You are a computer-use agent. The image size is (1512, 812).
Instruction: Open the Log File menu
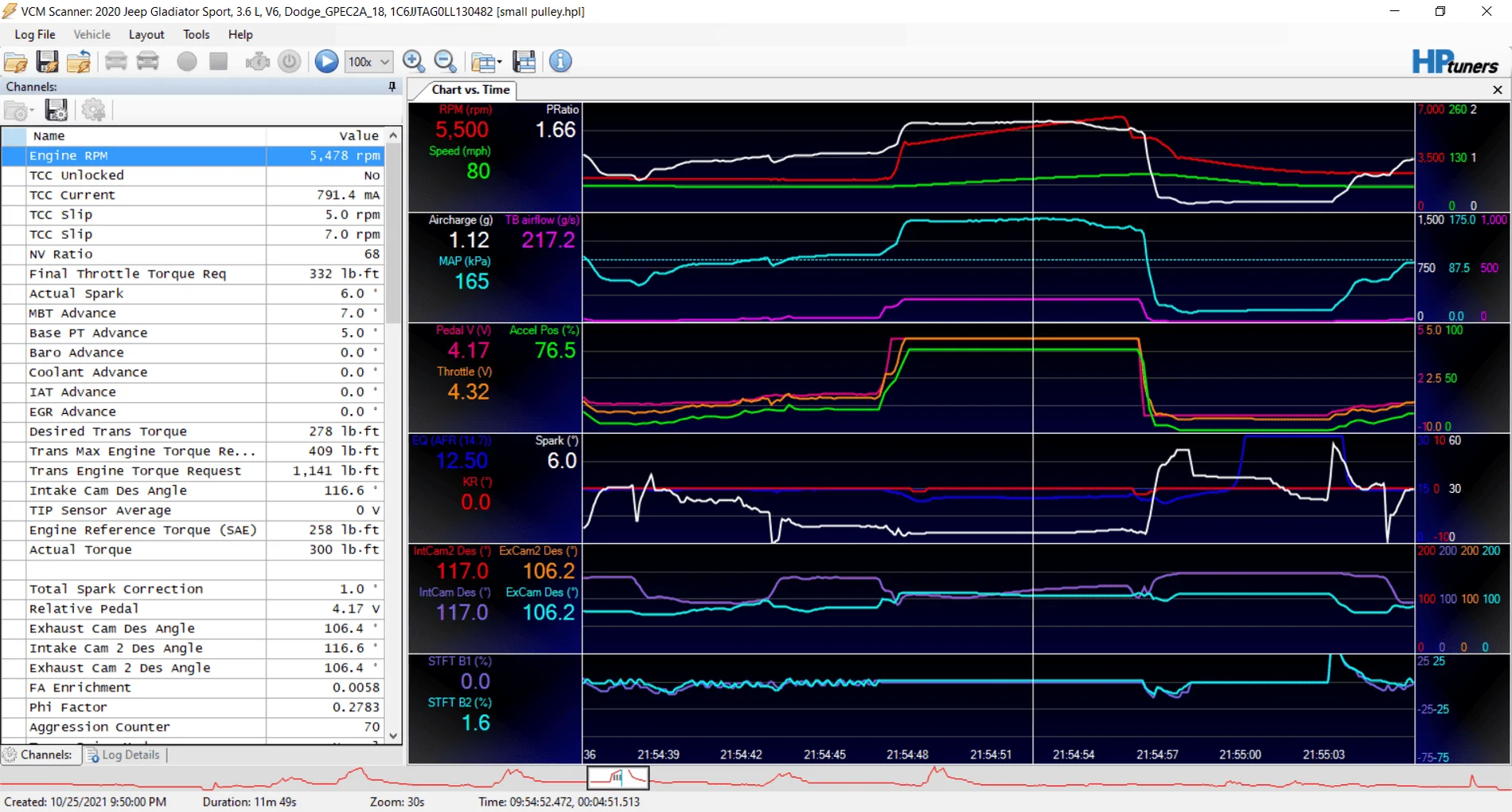[x=35, y=34]
